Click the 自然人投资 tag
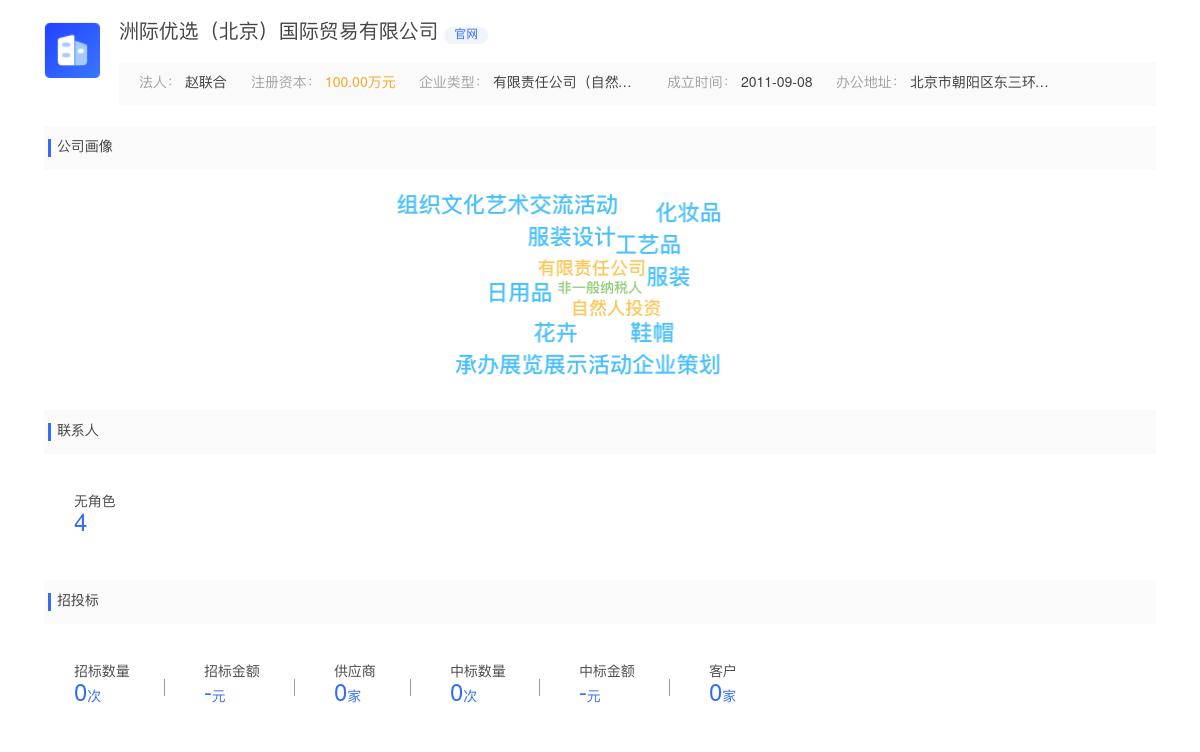The width and height of the screenshot is (1200, 752). tap(616, 308)
